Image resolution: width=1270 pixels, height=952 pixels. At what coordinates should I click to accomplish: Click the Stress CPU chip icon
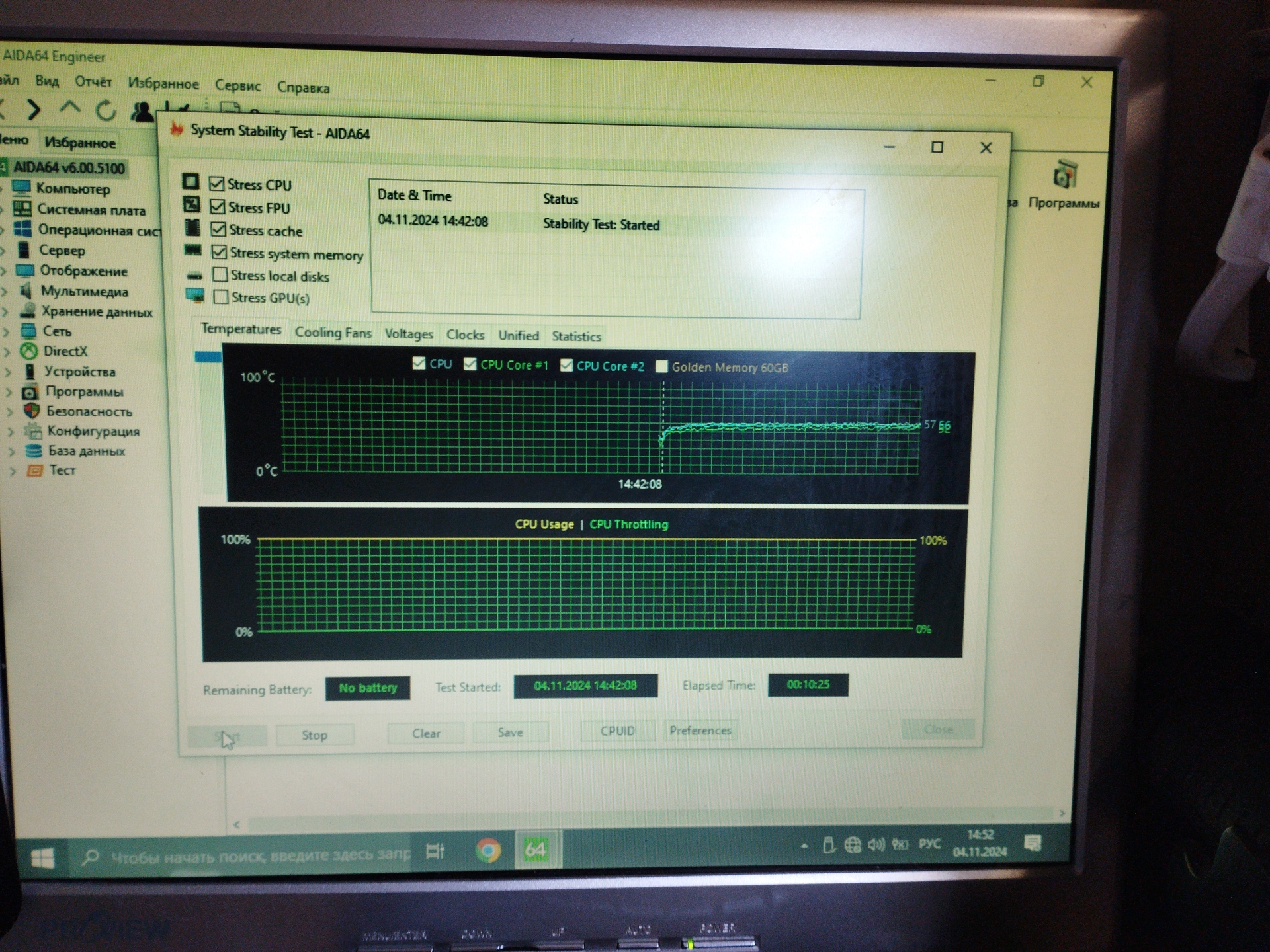pos(191,181)
